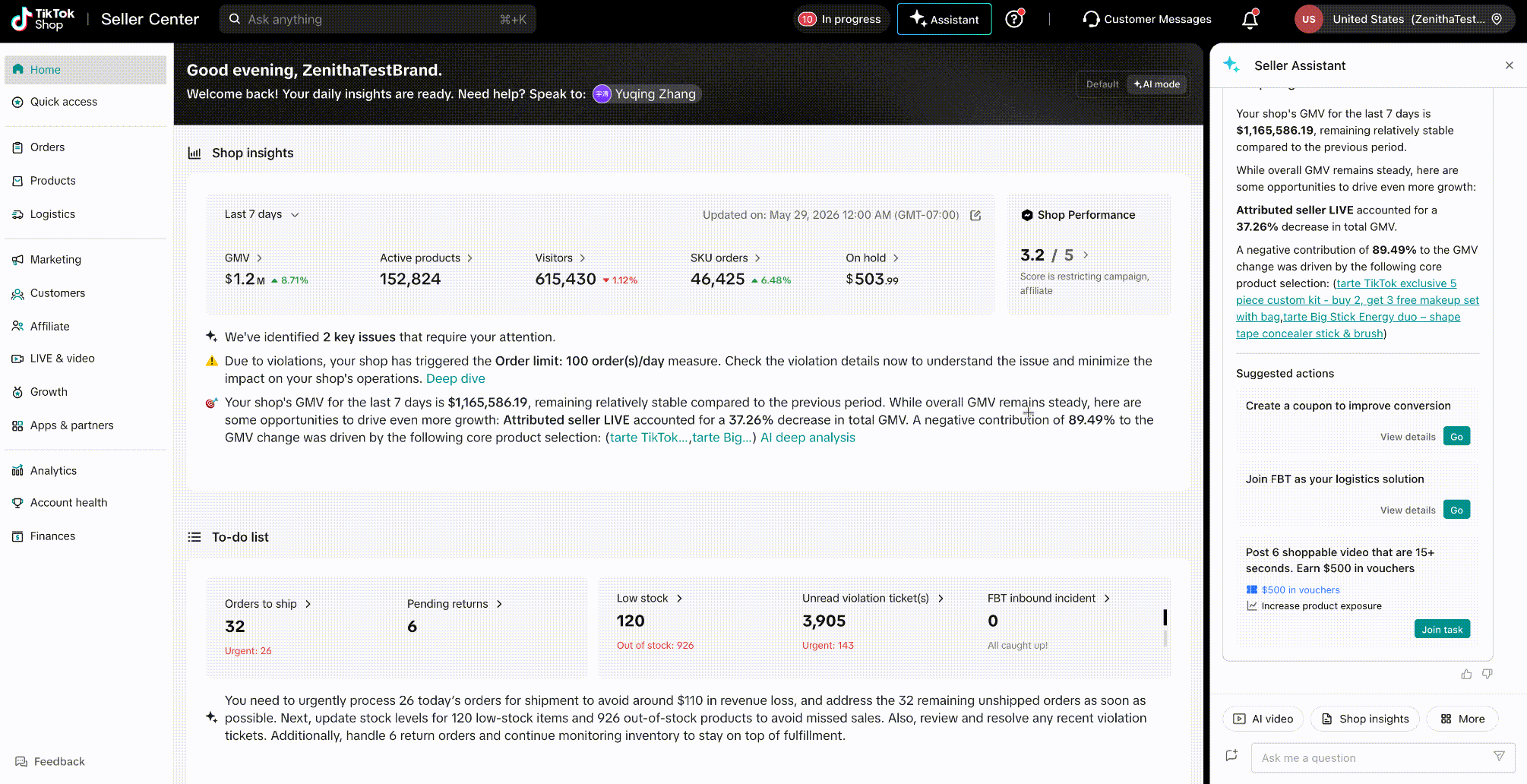This screenshot has width=1527, height=784.
Task: Click the Analytics bar-chart icon in sidebar
Action: point(17,471)
